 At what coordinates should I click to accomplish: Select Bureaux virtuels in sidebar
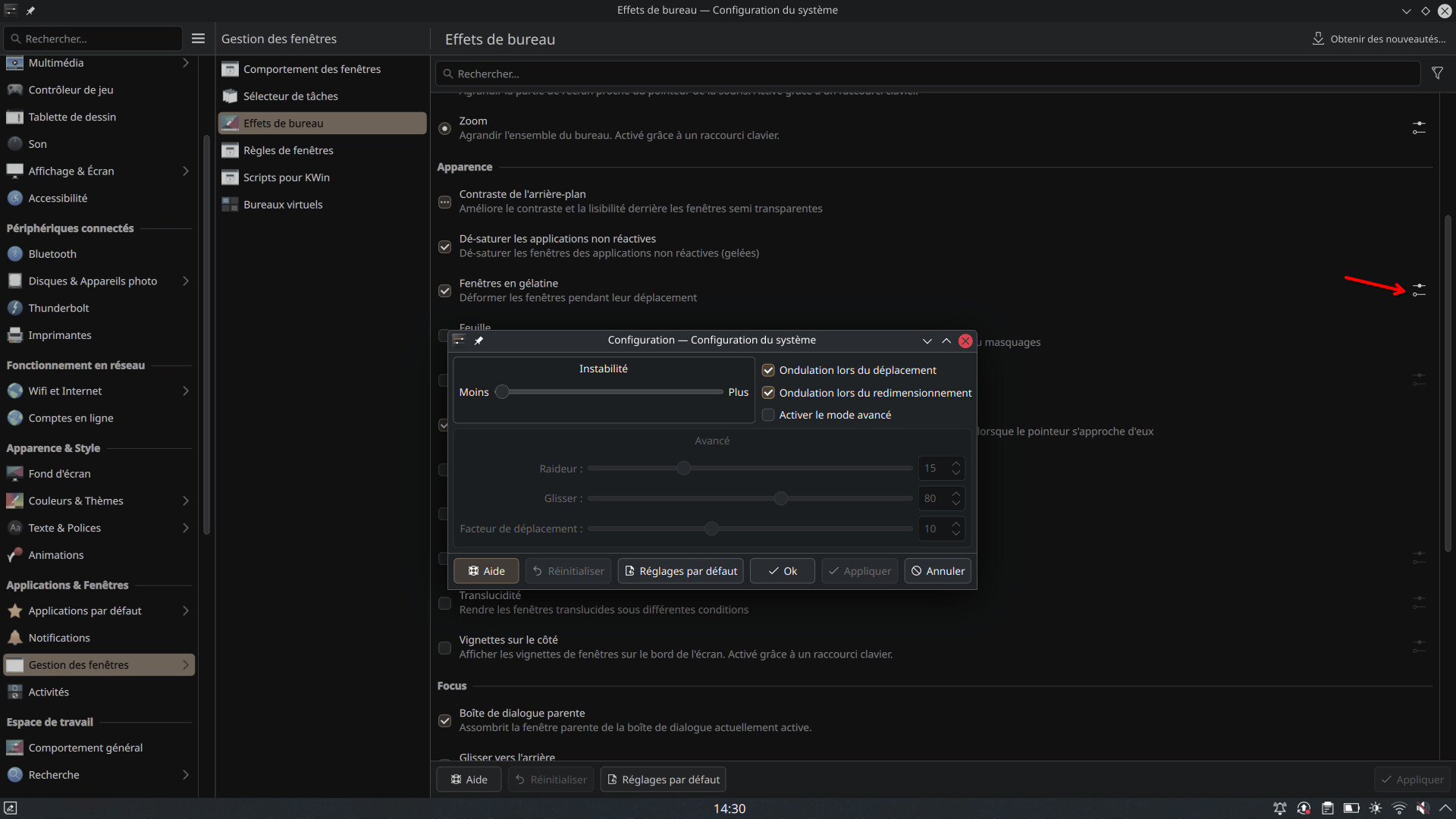click(x=283, y=205)
